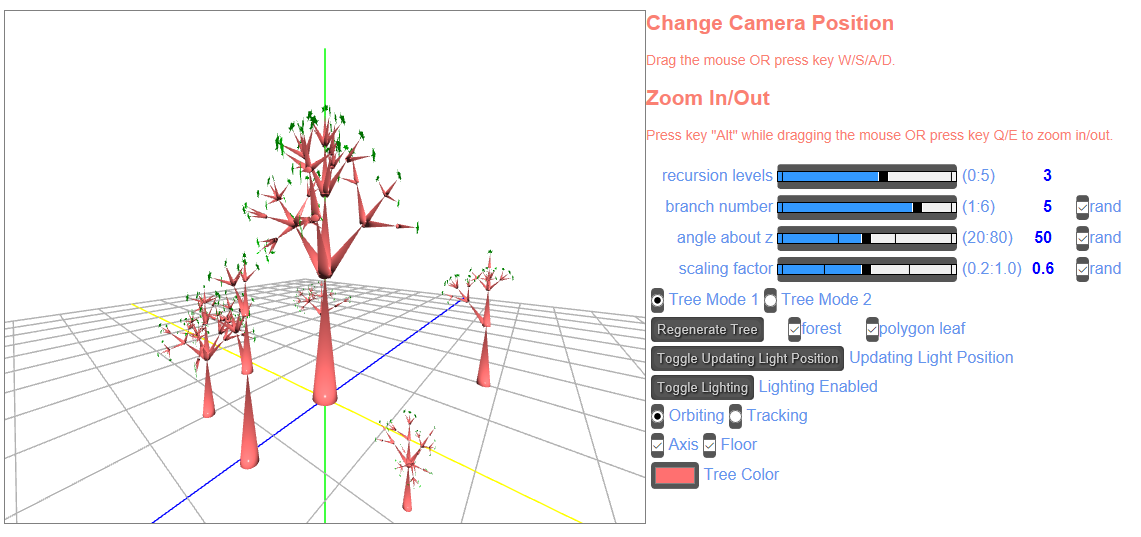Select the Tracking camera radio button
Screen dimensions: 1141x537
(736, 416)
